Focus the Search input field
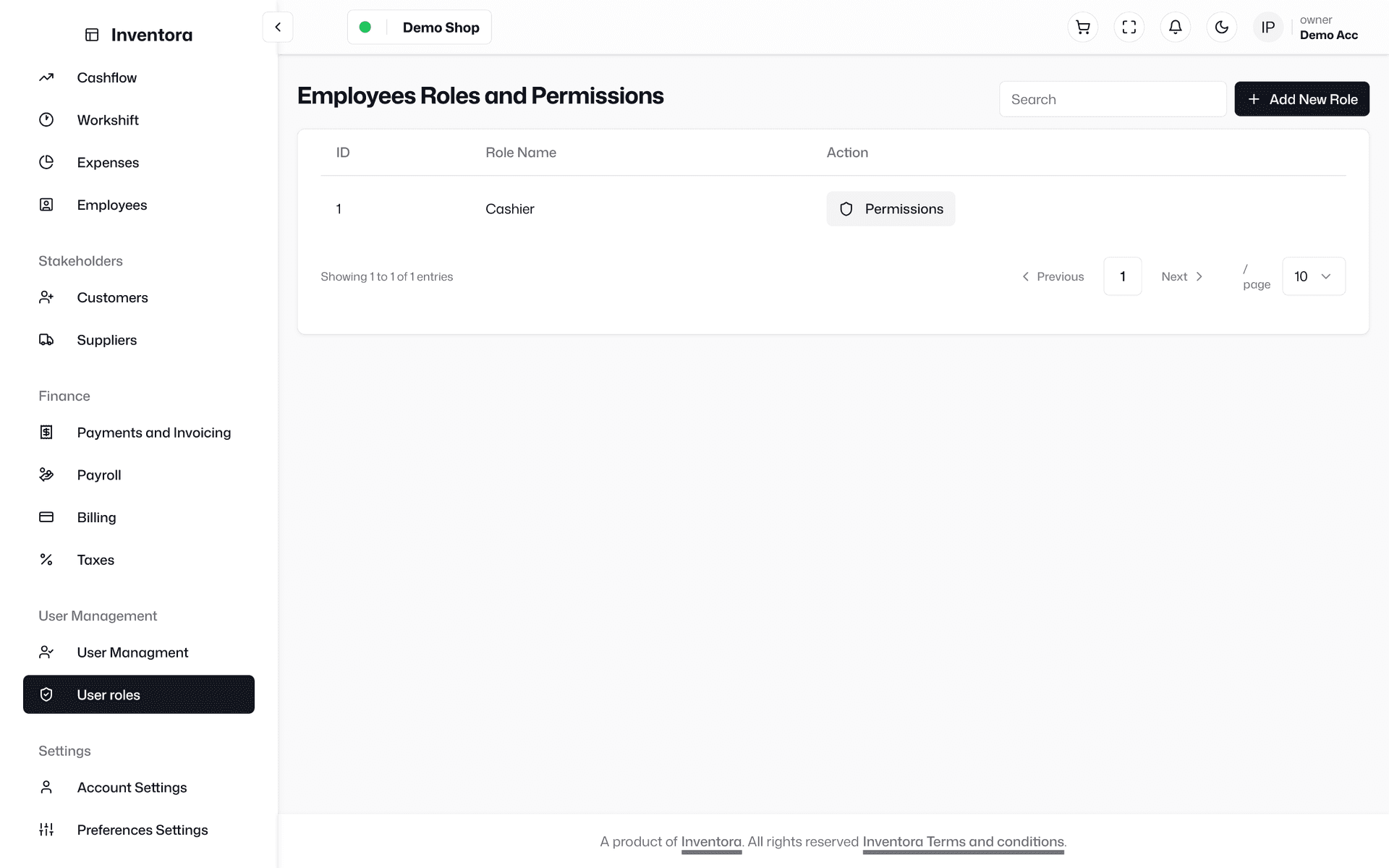1389x868 pixels. pyautogui.click(x=1113, y=99)
